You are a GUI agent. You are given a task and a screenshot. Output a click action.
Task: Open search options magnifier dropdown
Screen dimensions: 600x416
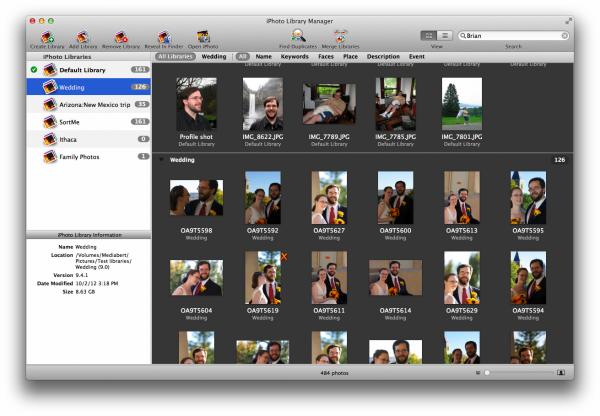(x=462, y=35)
